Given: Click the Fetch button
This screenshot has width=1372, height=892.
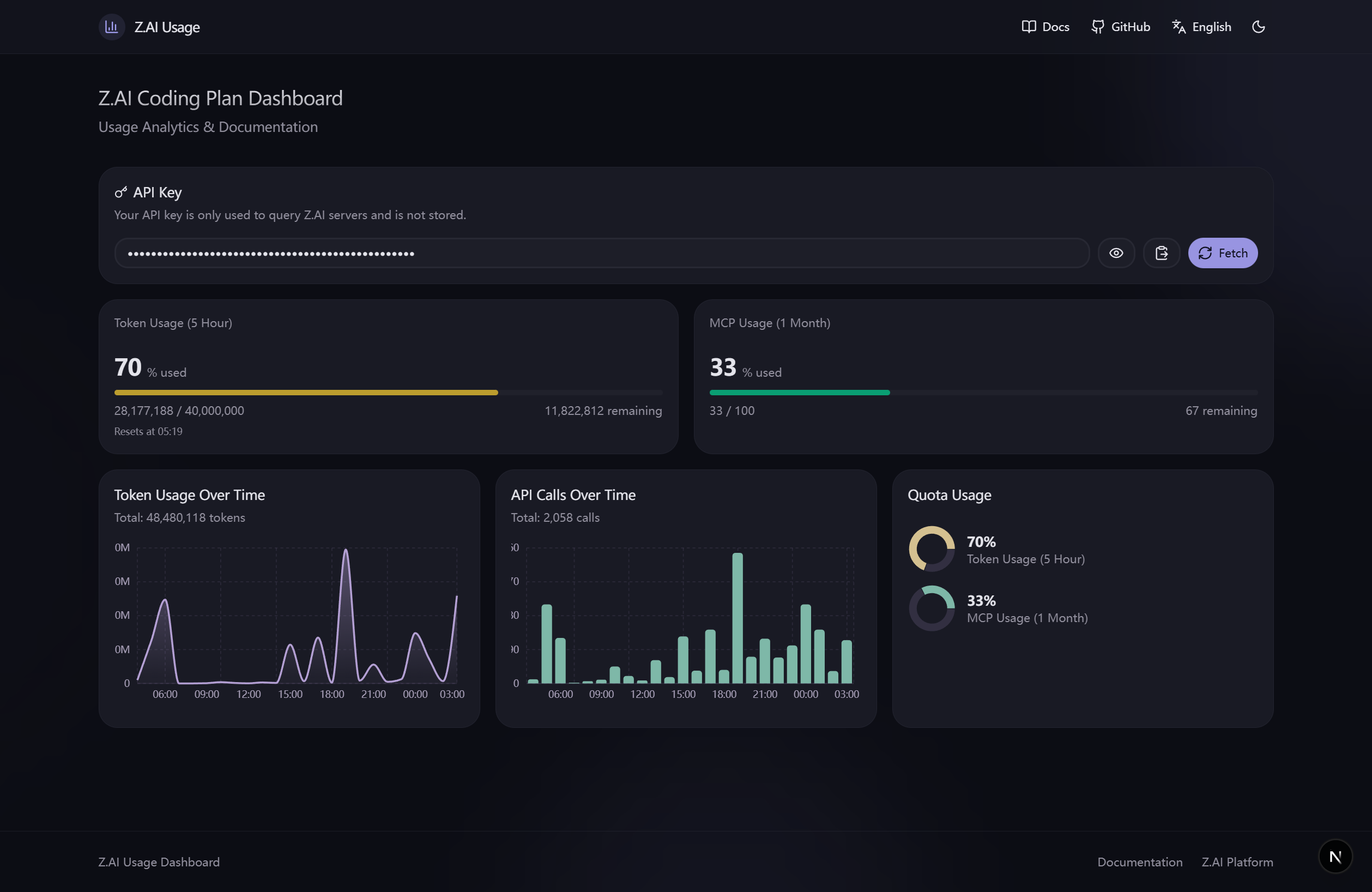Looking at the screenshot, I should coord(1223,253).
